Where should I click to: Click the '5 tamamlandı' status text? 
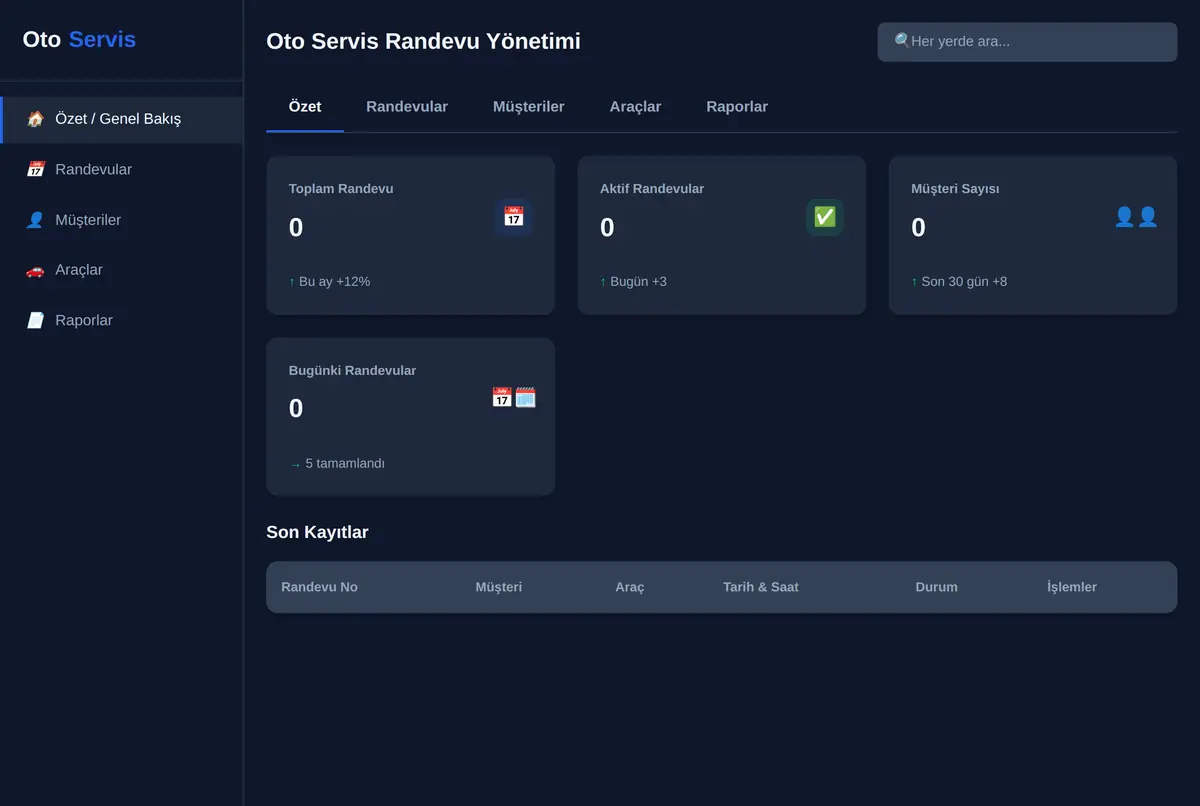point(345,464)
